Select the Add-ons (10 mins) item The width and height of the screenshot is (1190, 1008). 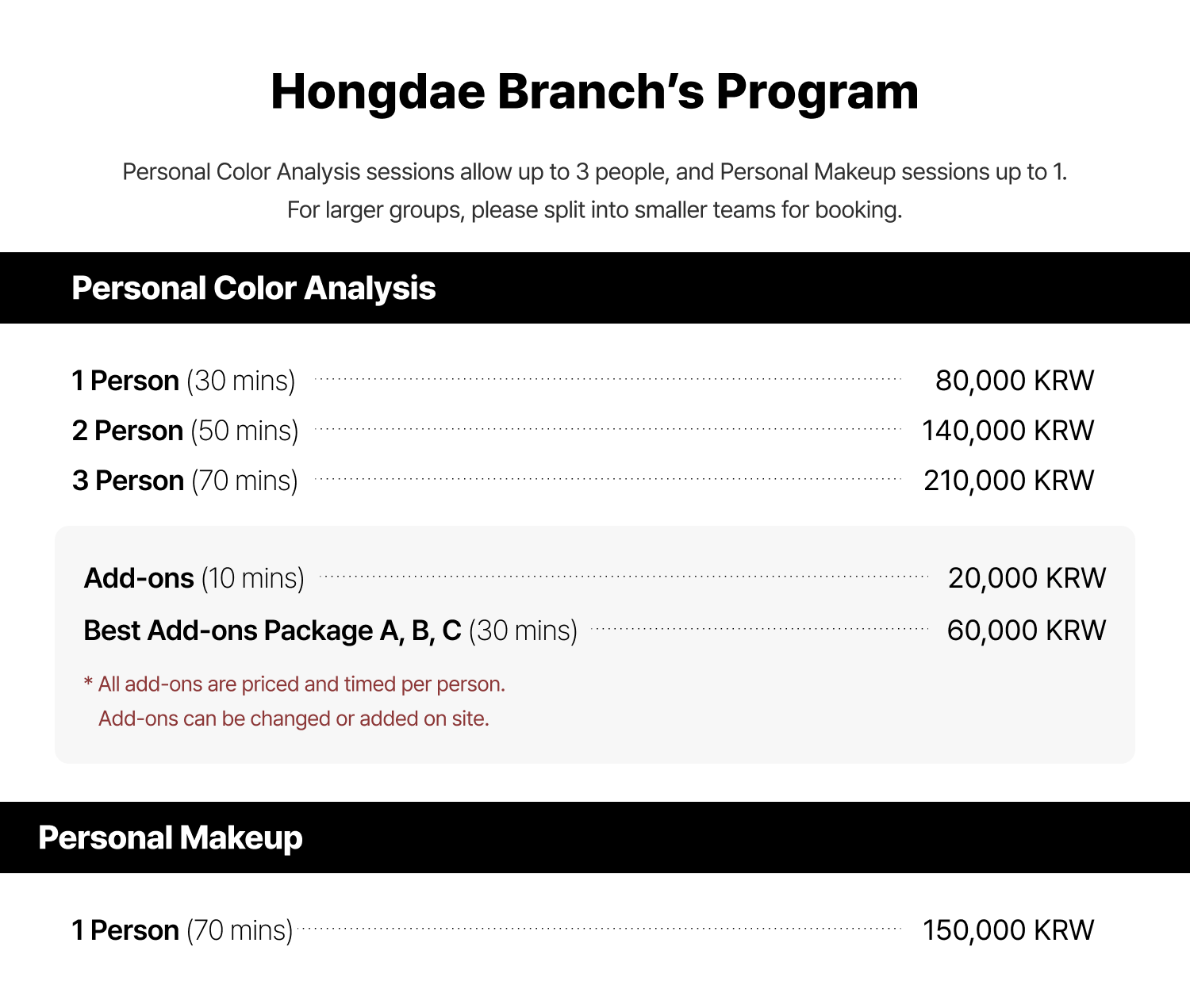(194, 578)
